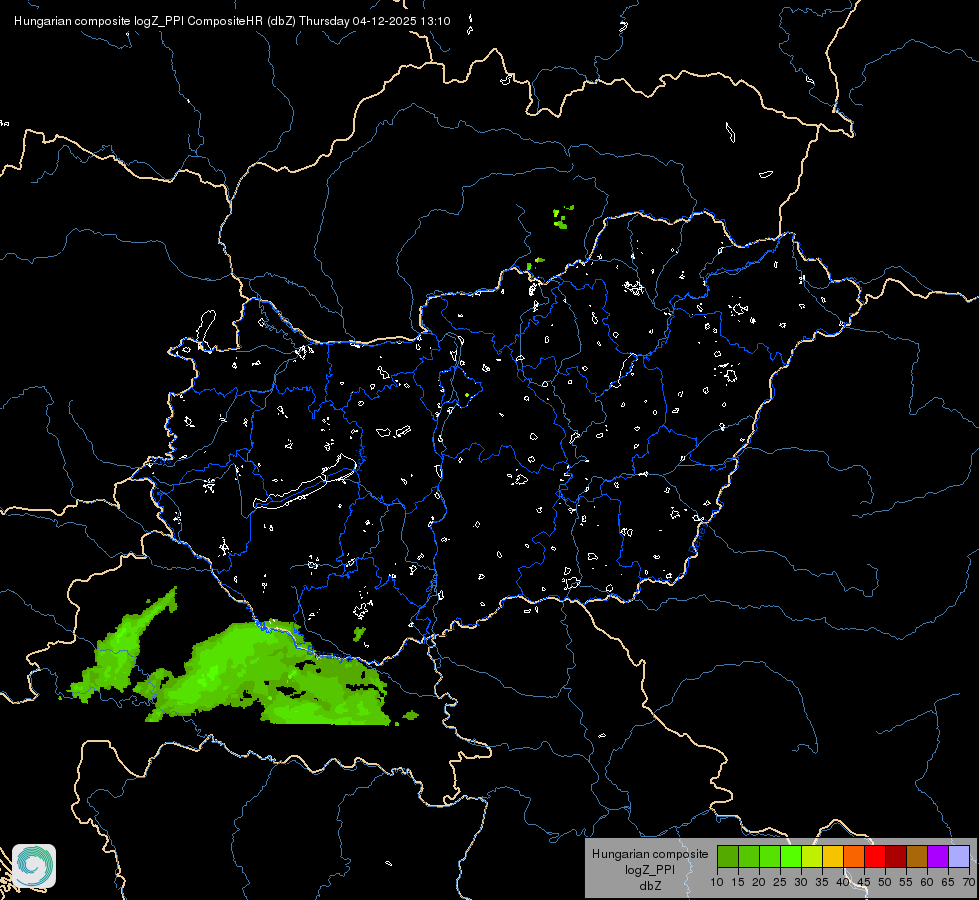Viewport: 979px width, 900px height.
Task: Click the legend scale value '35'
Action: [x=822, y=882]
